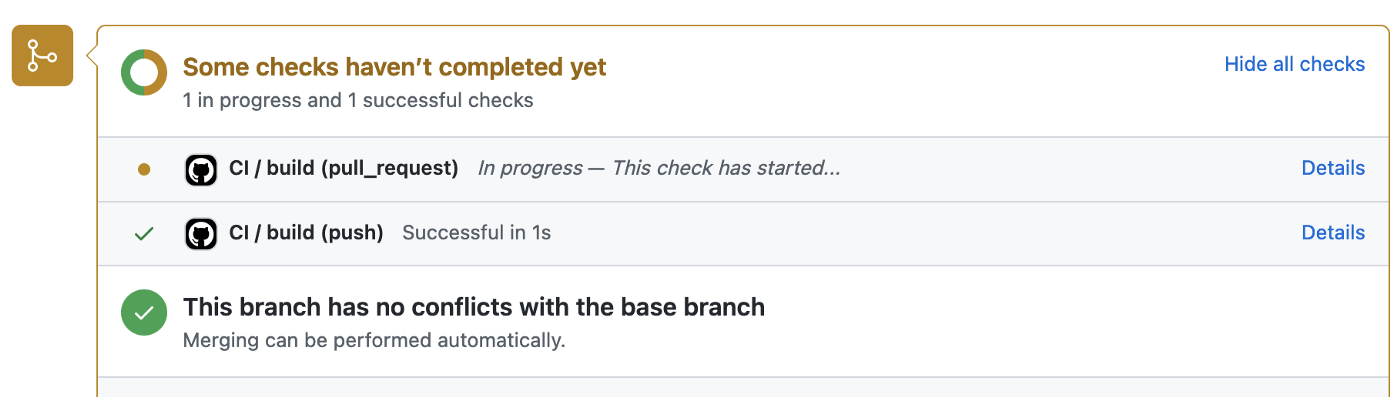Click the empty footer area below merge message
The image size is (1400, 397).
pyautogui.click(x=743, y=387)
